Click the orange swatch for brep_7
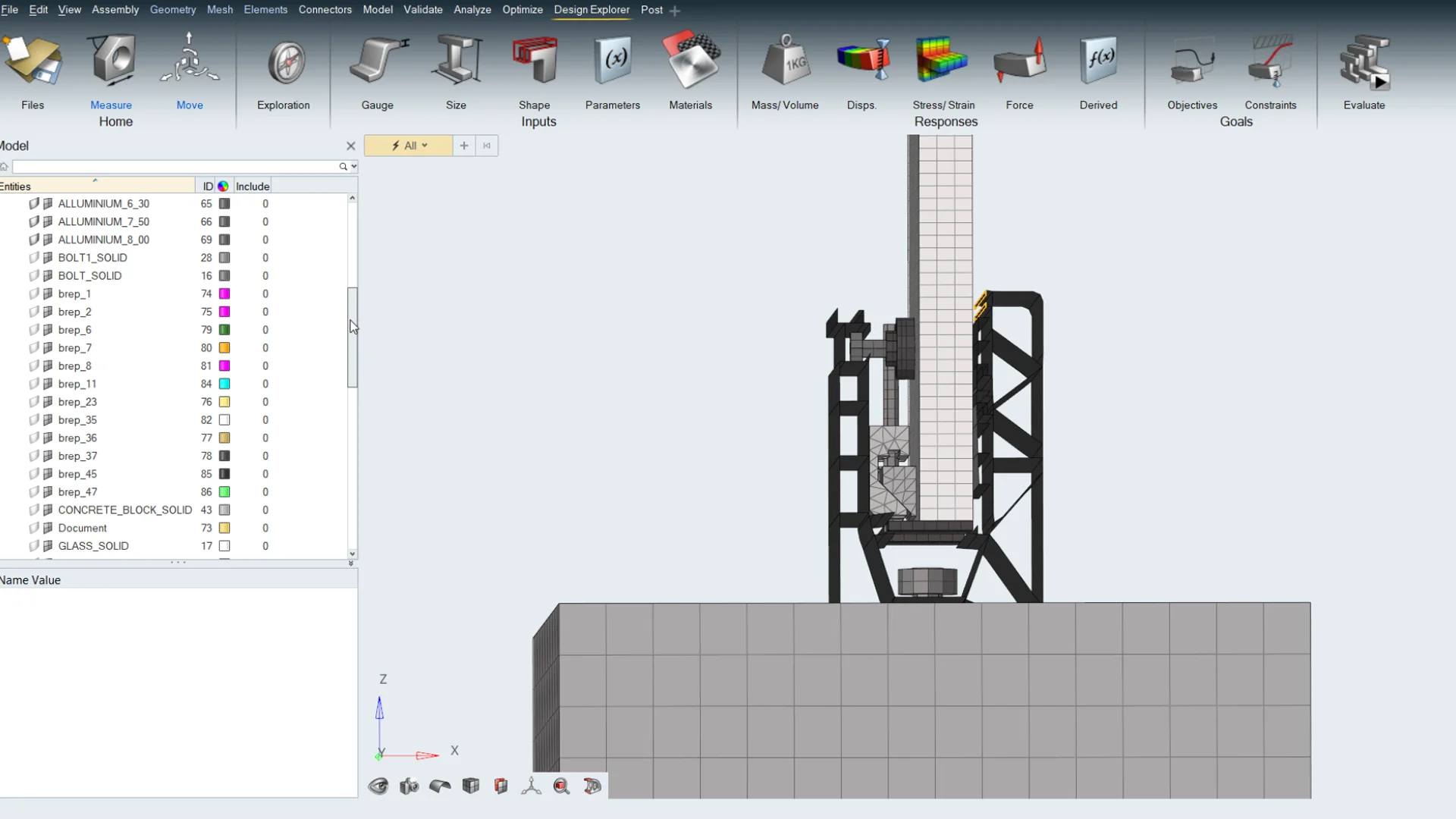Screen dimensions: 1456x819 point(224,348)
